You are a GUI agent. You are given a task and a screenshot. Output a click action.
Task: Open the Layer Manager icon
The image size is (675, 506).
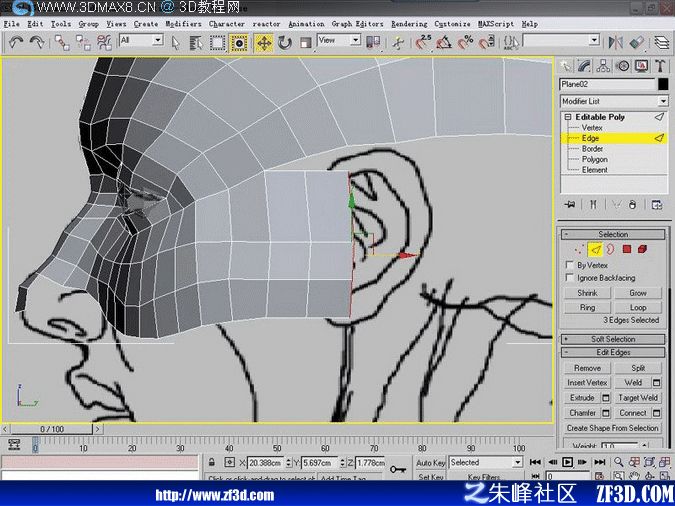point(662,43)
